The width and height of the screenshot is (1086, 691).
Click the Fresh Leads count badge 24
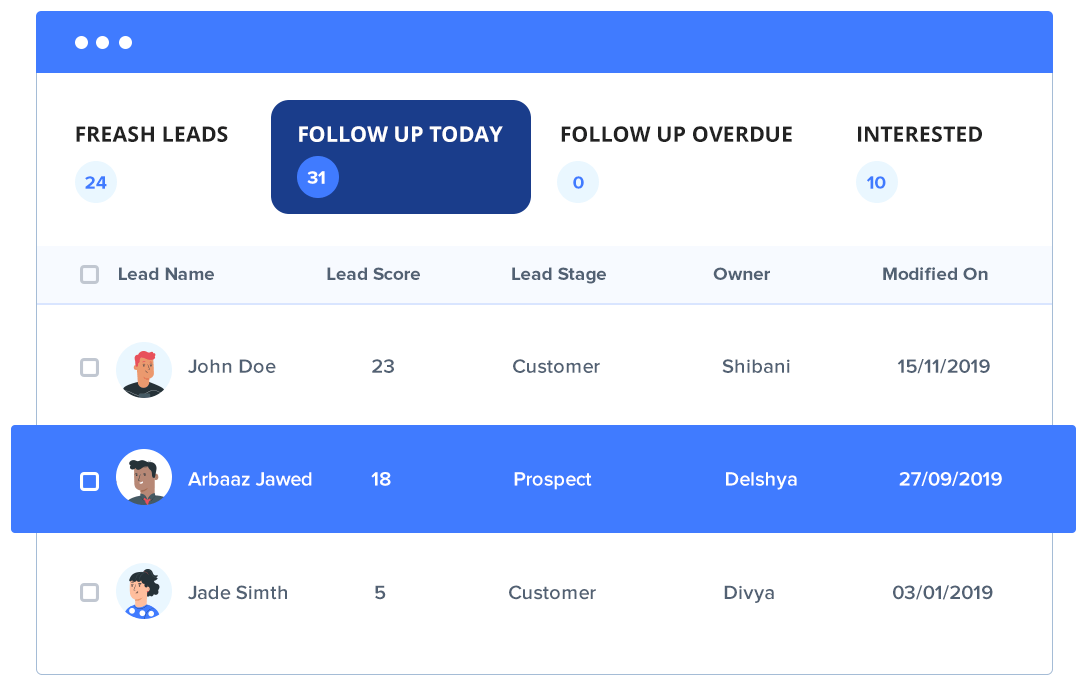96,183
